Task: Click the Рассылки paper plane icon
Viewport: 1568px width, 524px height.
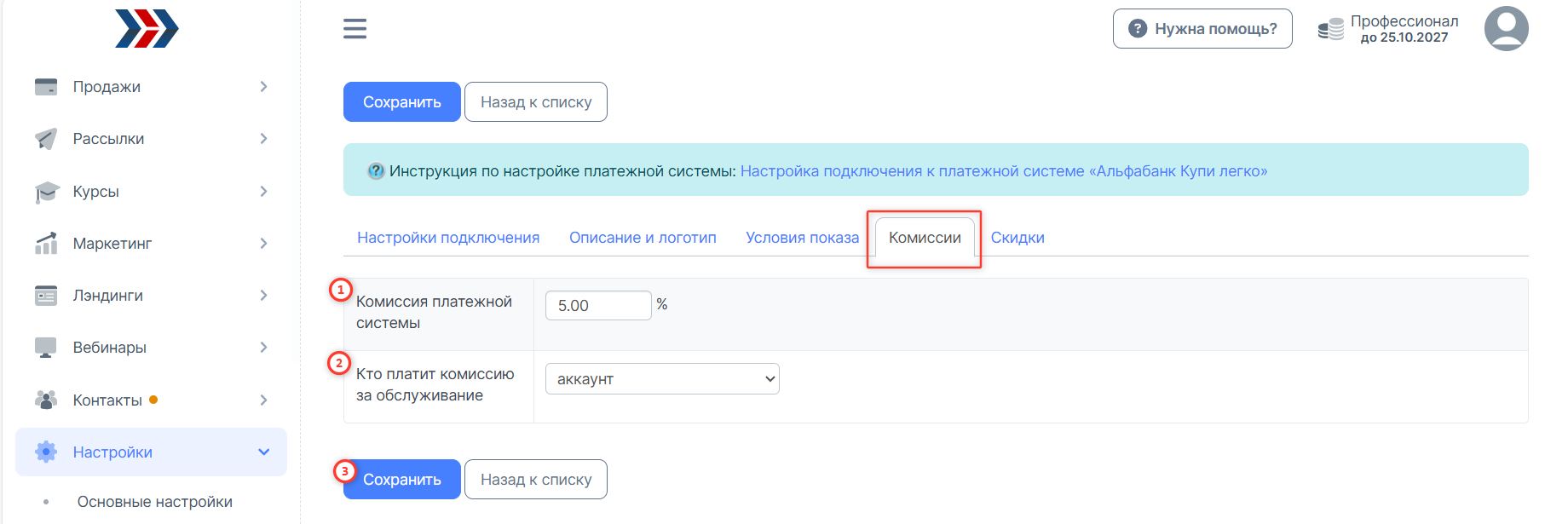Action: 46,139
